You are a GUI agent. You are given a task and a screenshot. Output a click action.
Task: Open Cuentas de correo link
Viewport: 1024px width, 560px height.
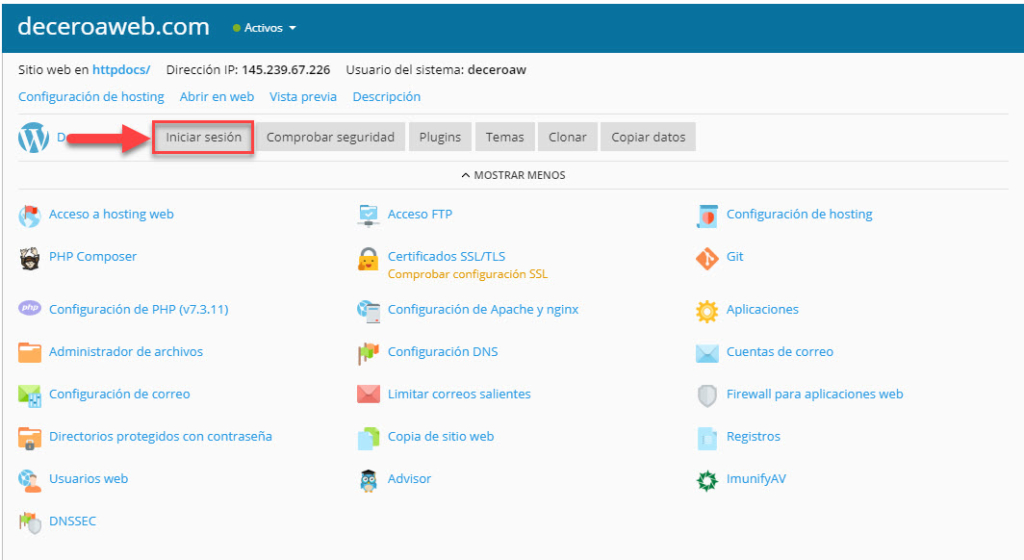coord(780,352)
